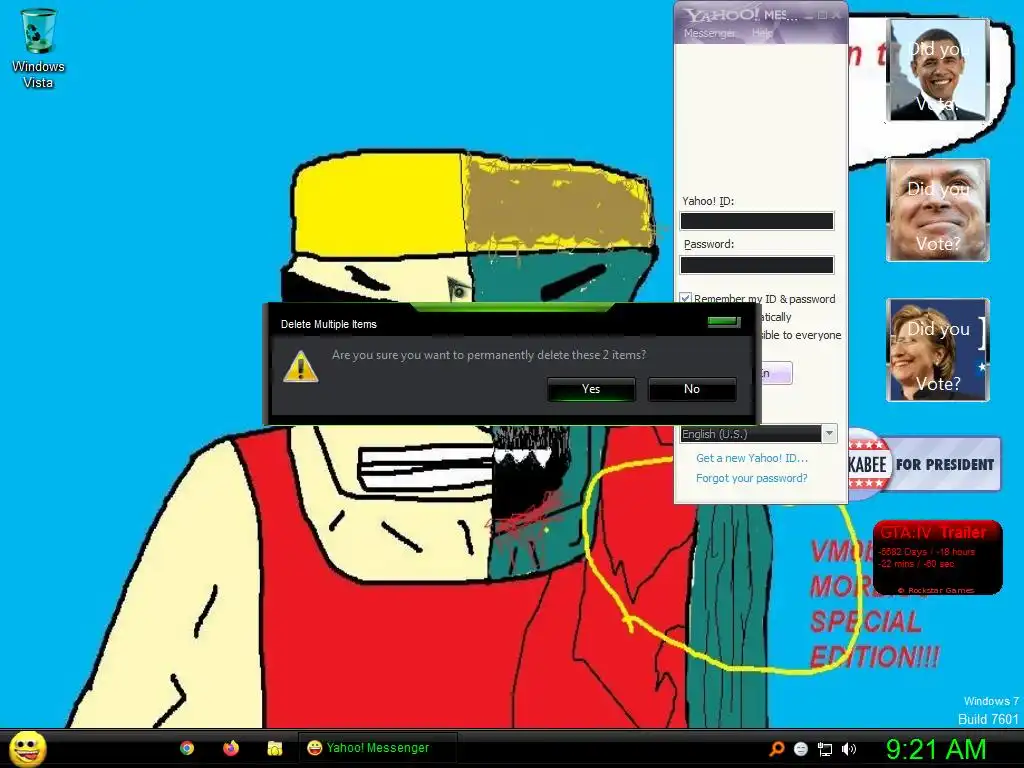Click the GTA:IV Trailer countdown gadget
Viewport: 1024px width, 768px height.
(x=938, y=557)
